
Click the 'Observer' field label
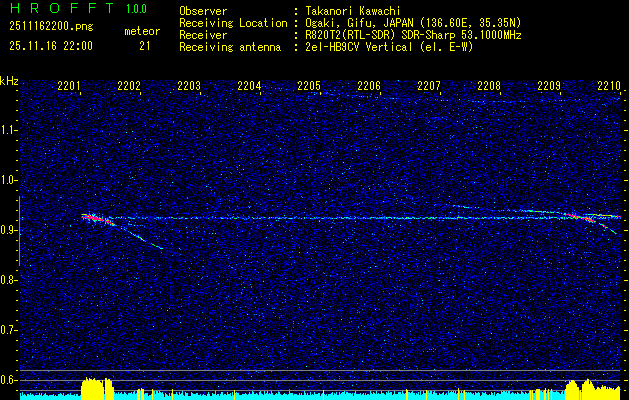(x=203, y=11)
